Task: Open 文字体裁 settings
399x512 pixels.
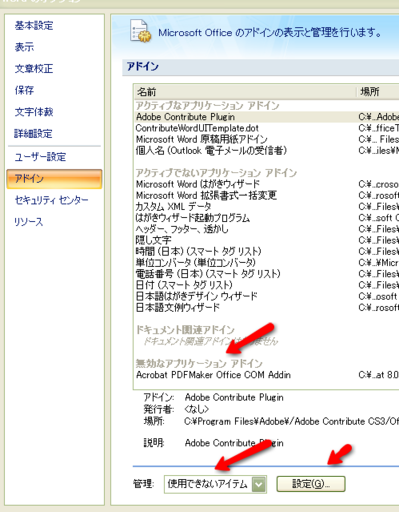Action: [x=34, y=112]
